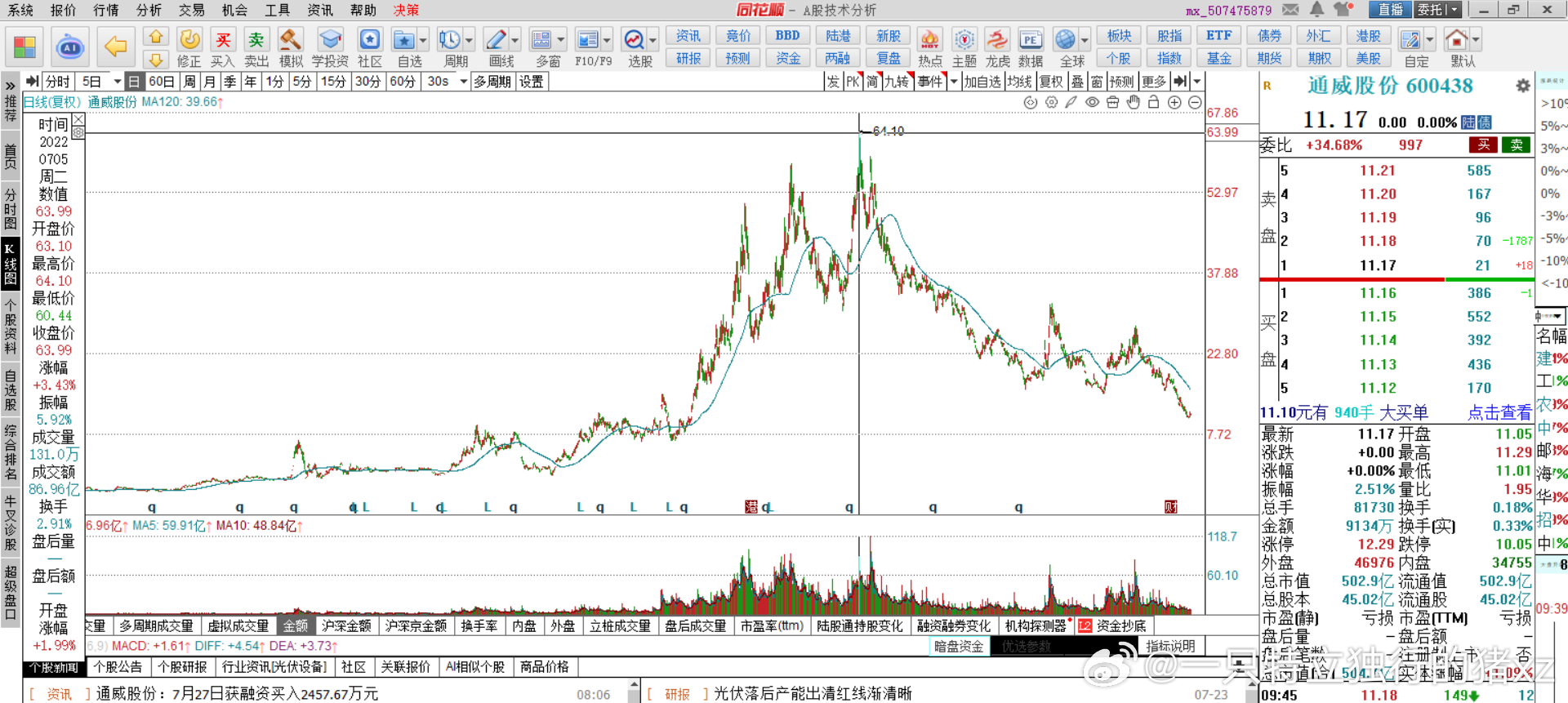Screen dimensions: 1568x703
Task: Switch to the 换手率 indicator tab
Action: pyautogui.click(x=479, y=626)
